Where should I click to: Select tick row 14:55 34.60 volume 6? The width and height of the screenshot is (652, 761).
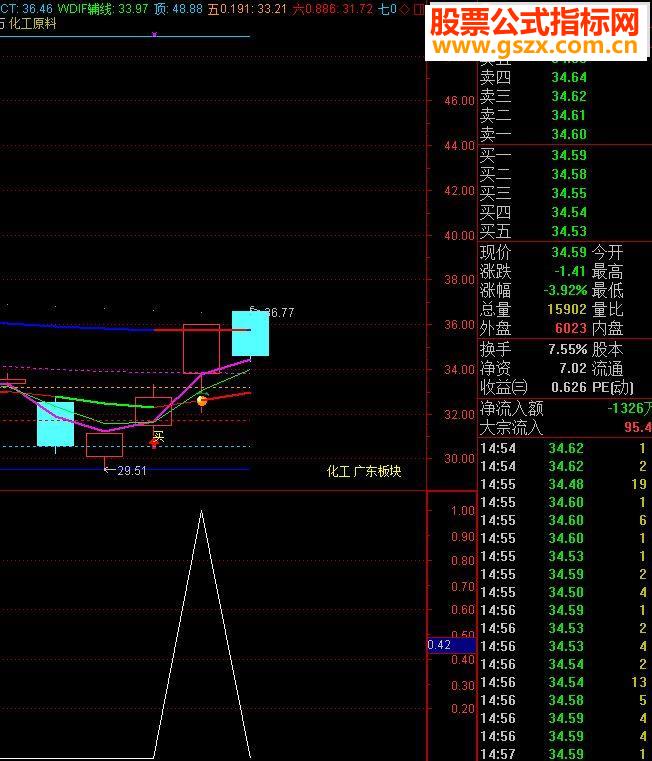563,520
